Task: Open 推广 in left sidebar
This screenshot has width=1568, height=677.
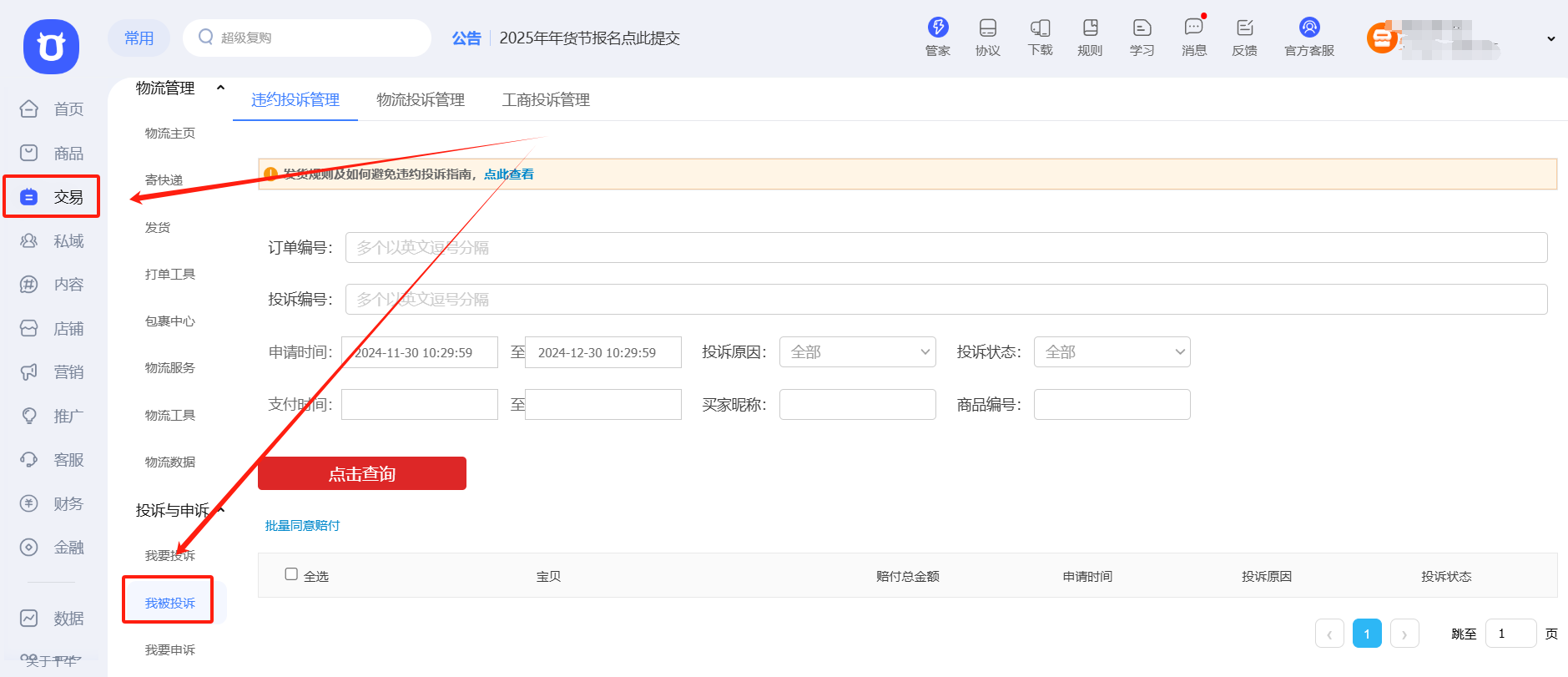Action: [x=52, y=416]
